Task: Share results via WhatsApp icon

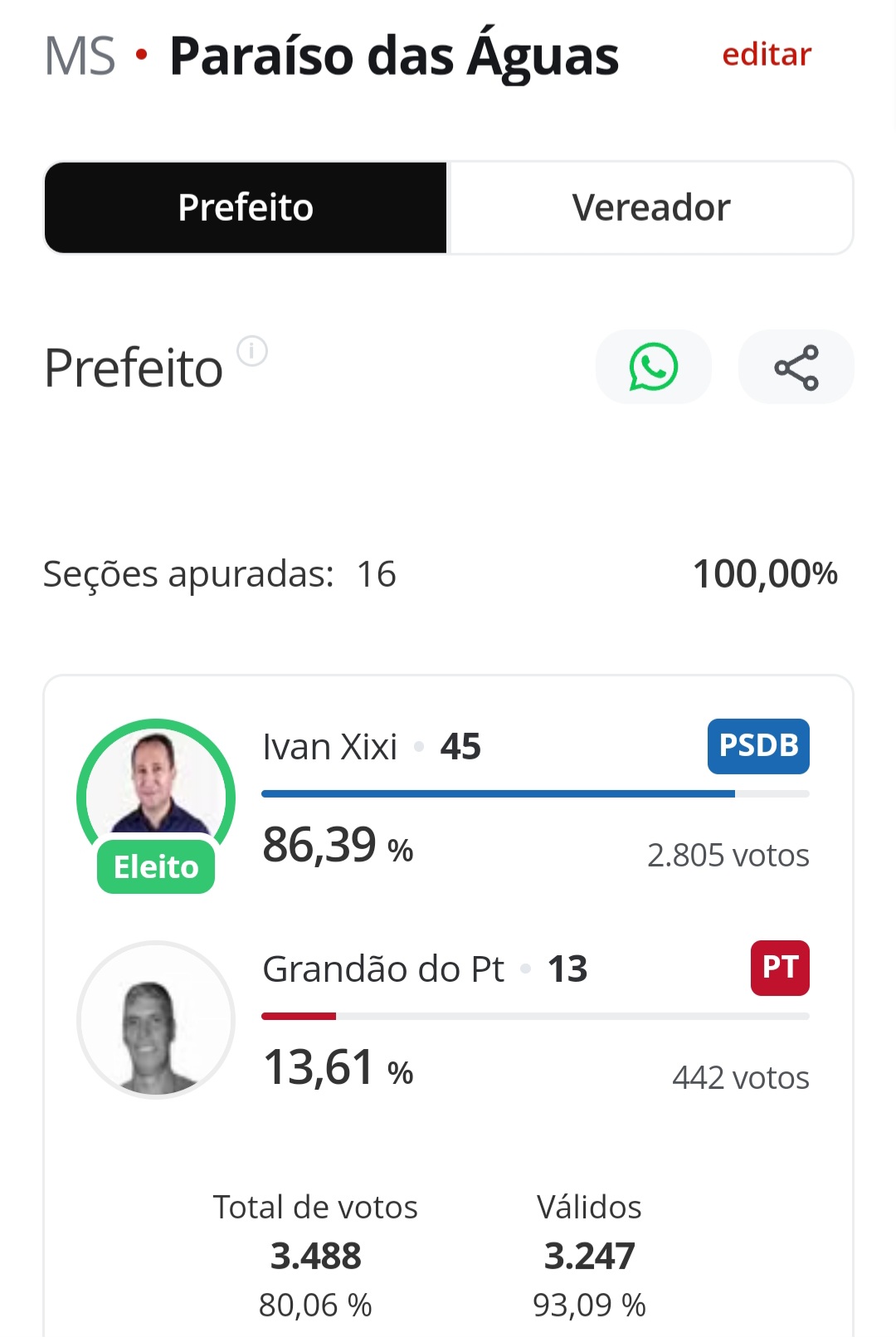Action: (x=654, y=367)
